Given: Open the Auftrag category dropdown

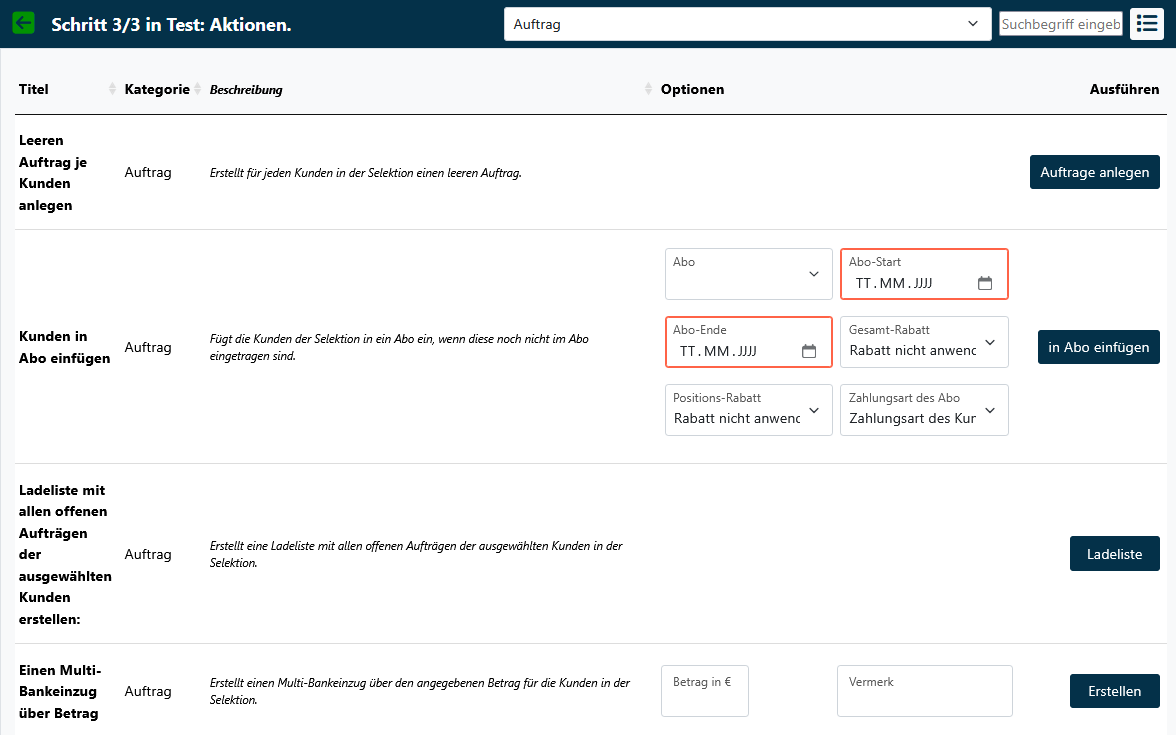Looking at the screenshot, I should tap(747, 24).
